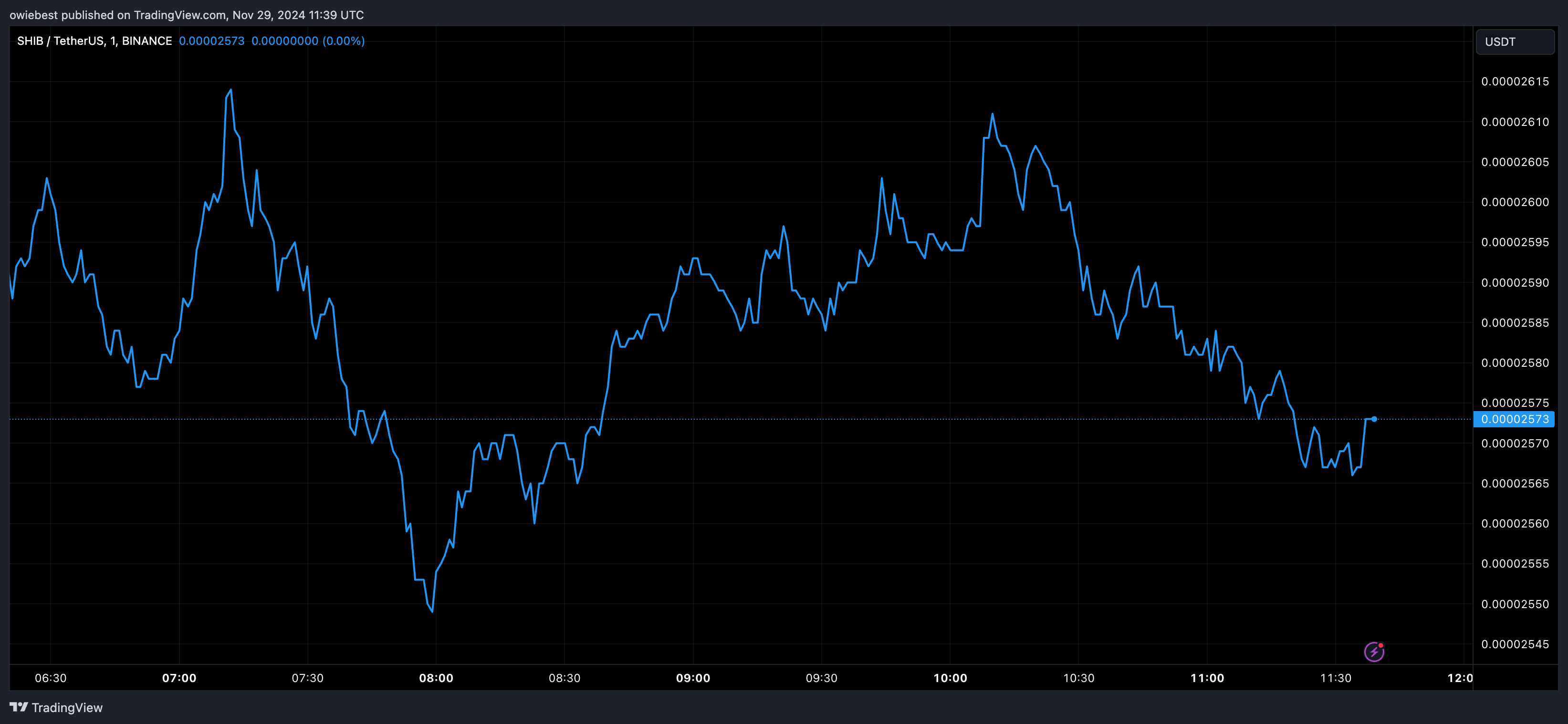Click the red notification dot on the lightning icon
The height and width of the screenshot is (724, 1568).
pyautogui.click(x=1380, y=645)
